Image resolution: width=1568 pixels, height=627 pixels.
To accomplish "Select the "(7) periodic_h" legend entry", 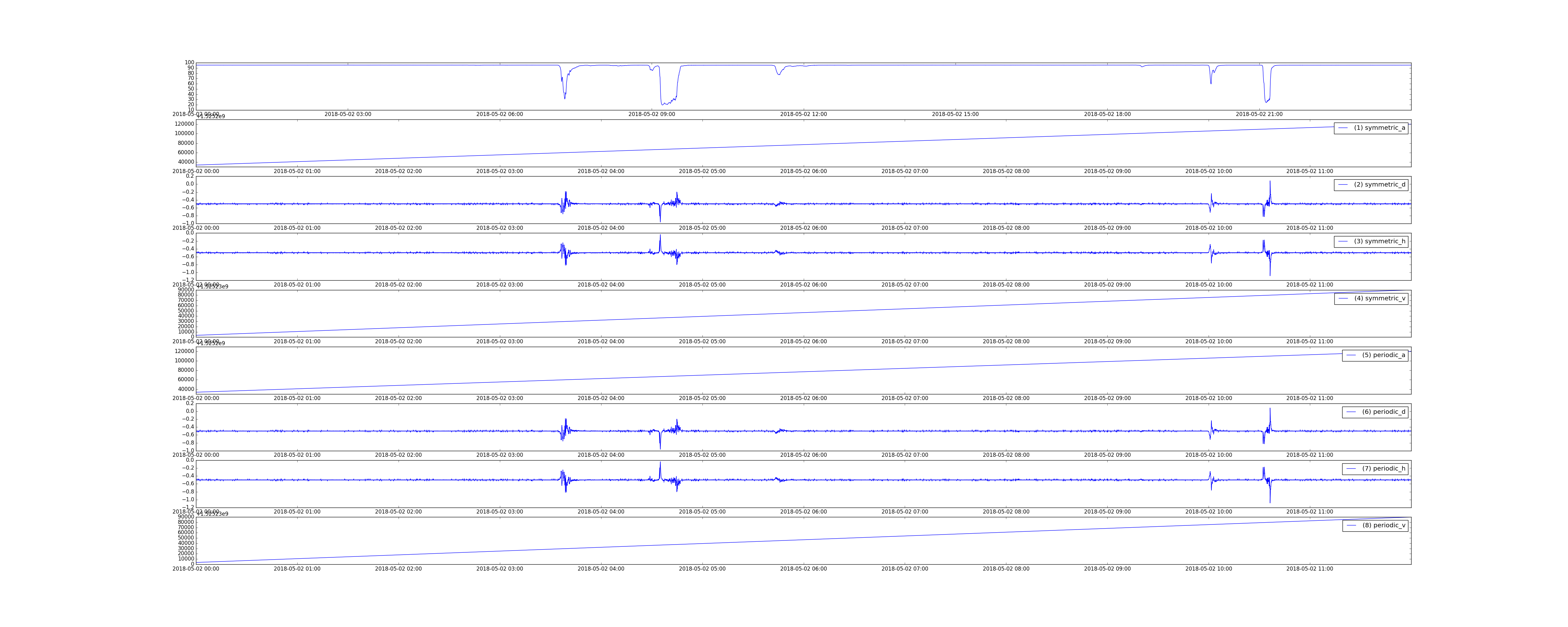I will tap(1384, 468).
